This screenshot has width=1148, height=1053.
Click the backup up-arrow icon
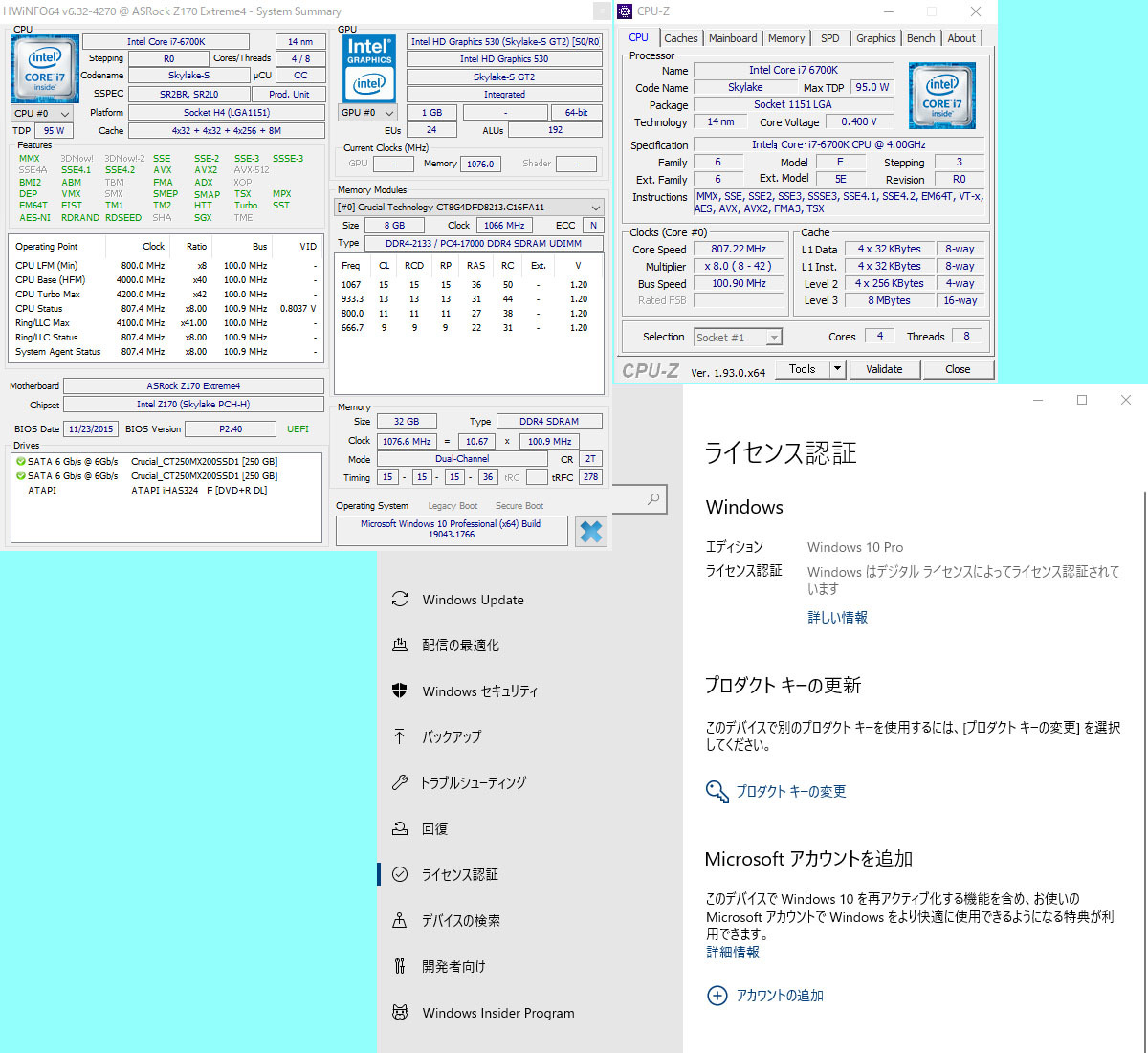pos(400,736)
